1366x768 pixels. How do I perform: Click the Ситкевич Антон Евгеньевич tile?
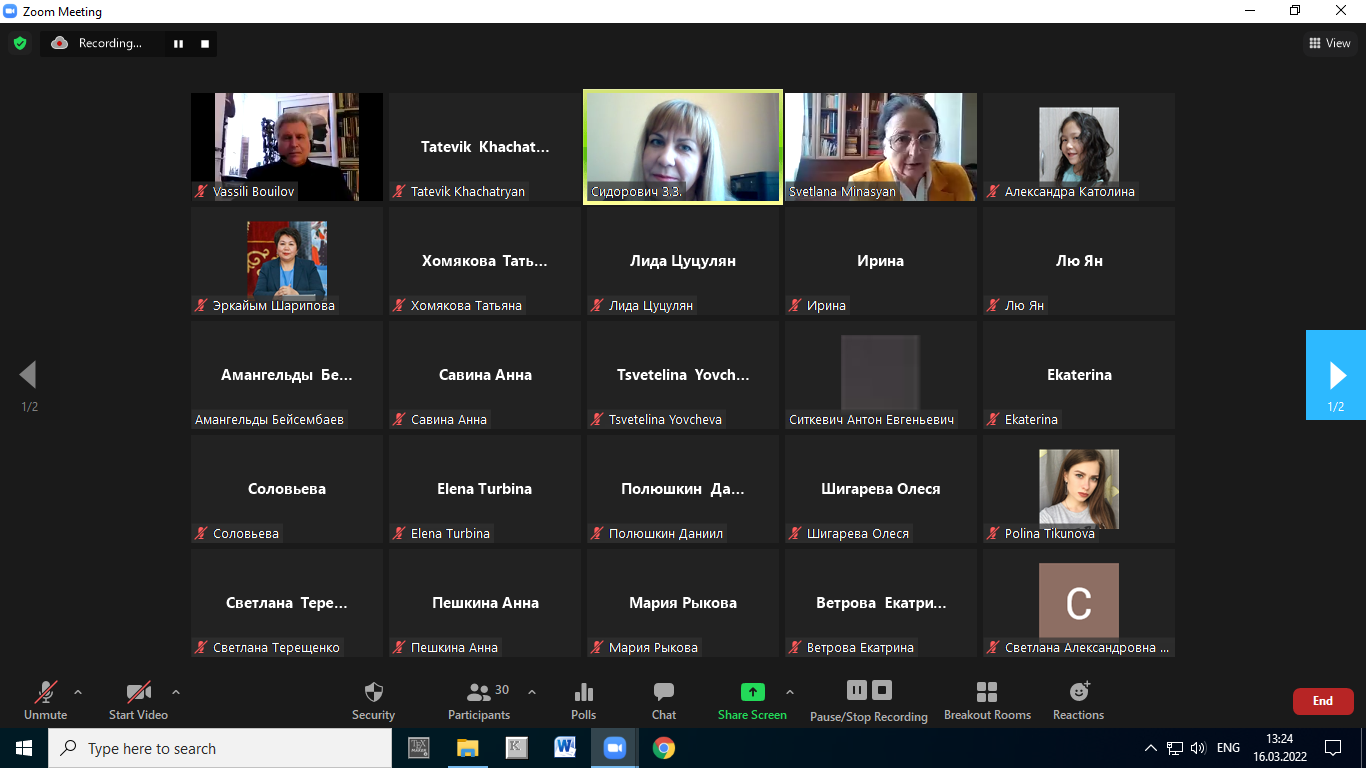tap(881, 375)
